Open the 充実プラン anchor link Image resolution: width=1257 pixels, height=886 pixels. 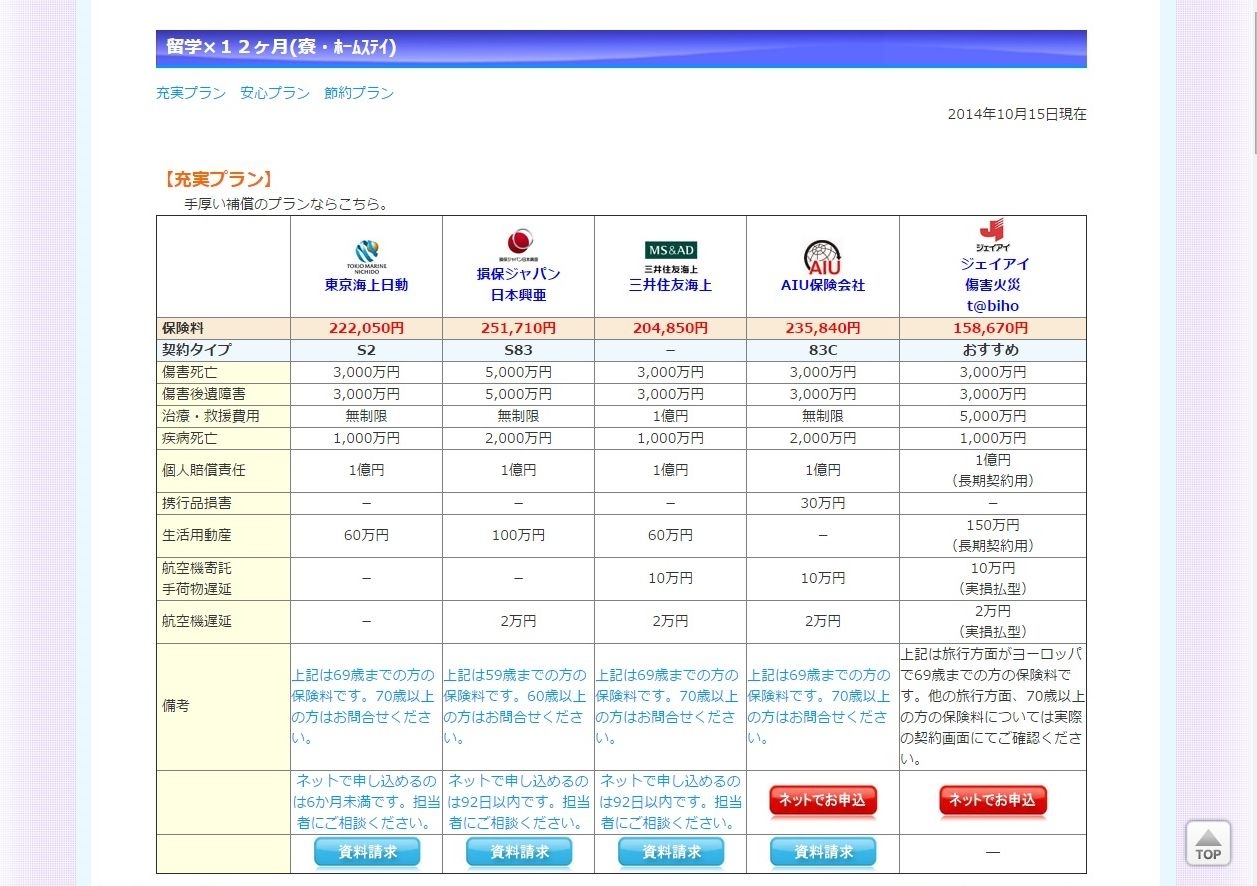click(x=191, y=93)
